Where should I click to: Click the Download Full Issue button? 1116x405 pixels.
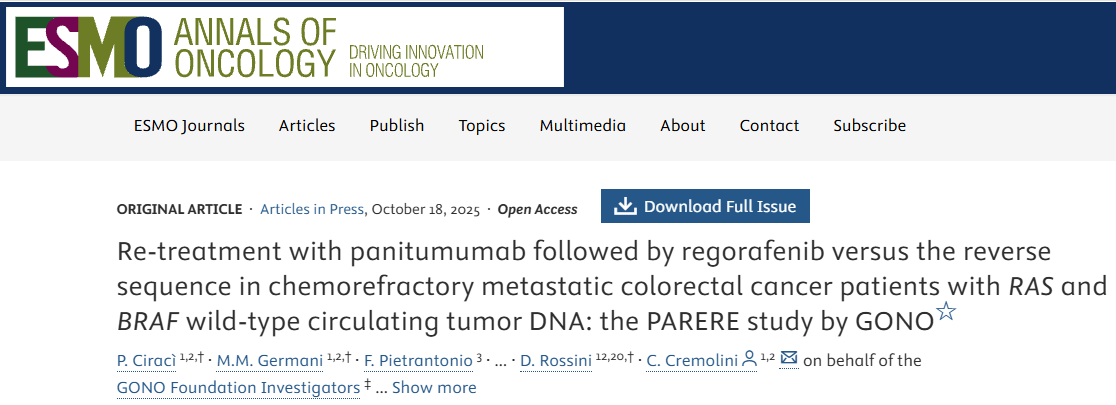pos(705,207)
